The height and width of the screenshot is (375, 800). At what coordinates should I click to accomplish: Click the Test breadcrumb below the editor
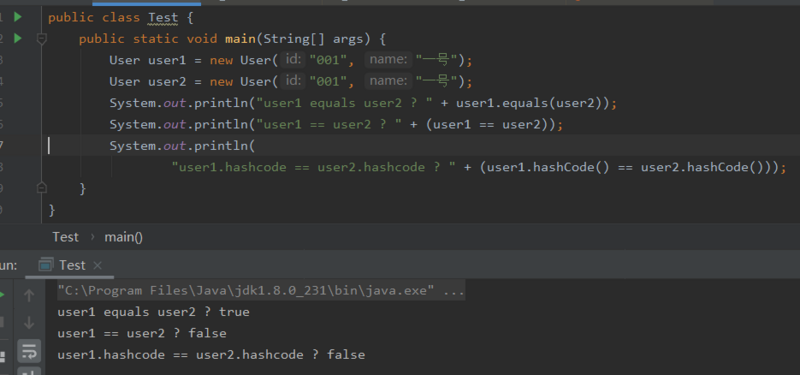point(65,237)
